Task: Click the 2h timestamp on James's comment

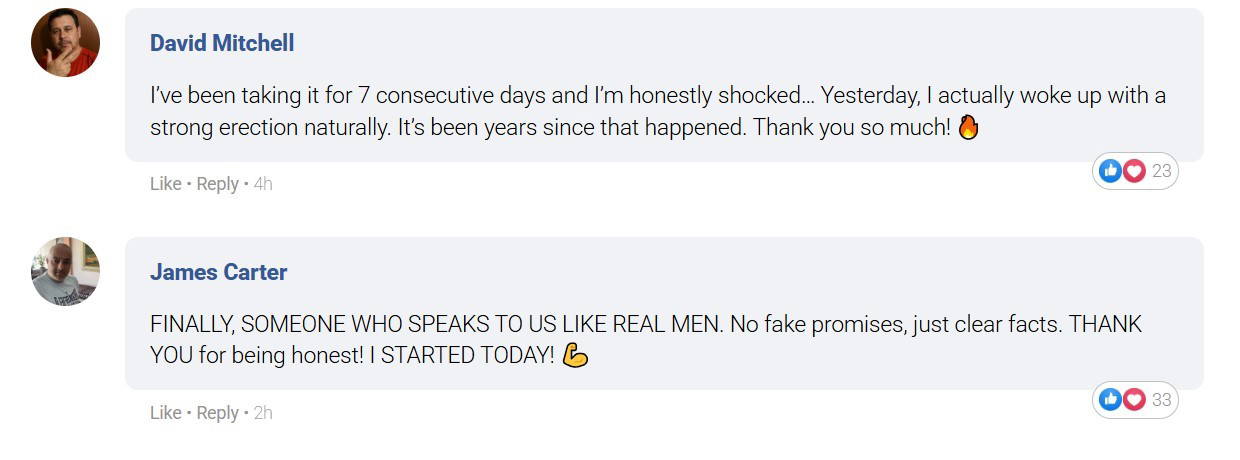Action: point(263,413)
